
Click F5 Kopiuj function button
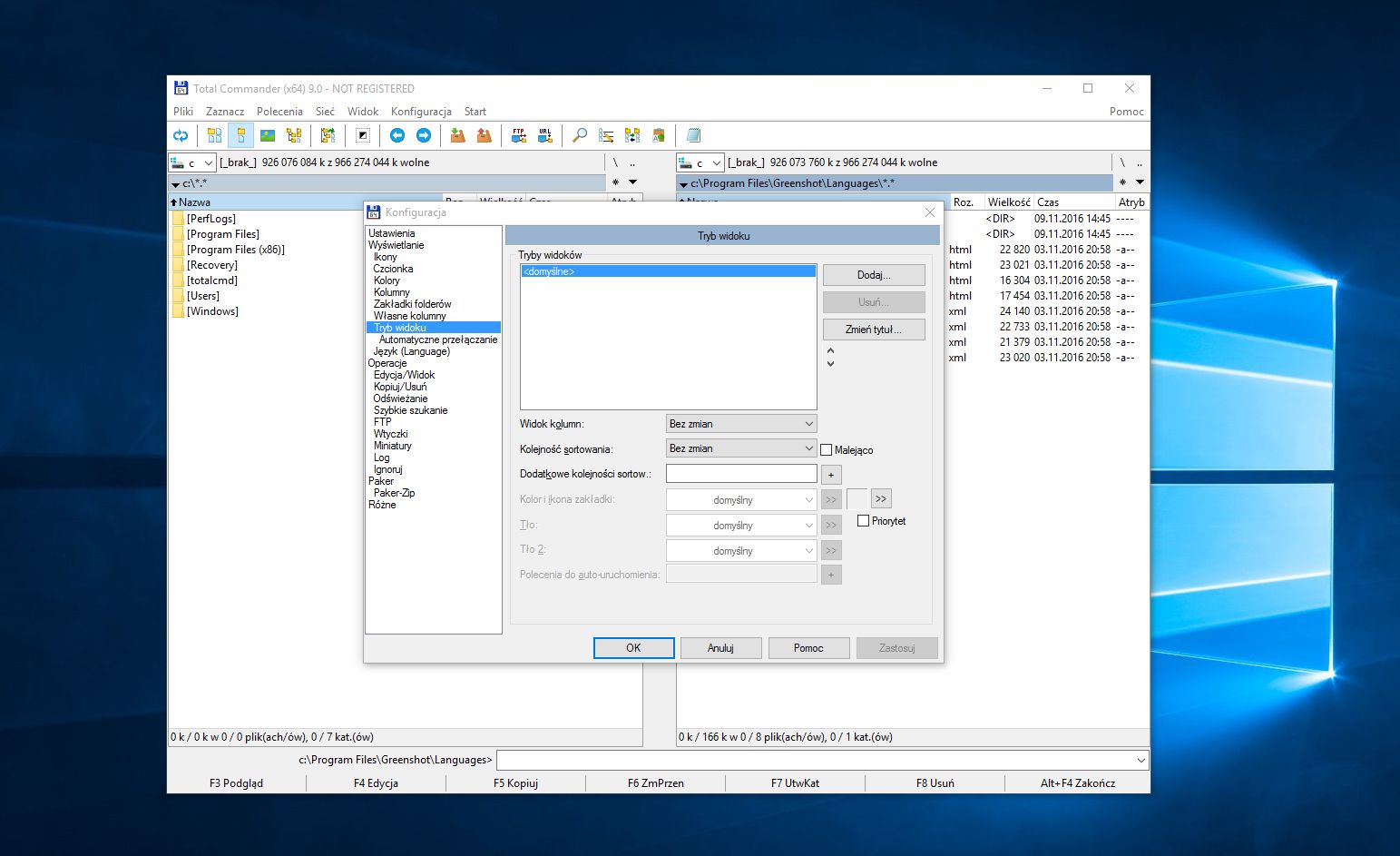[x=515, y=783]
